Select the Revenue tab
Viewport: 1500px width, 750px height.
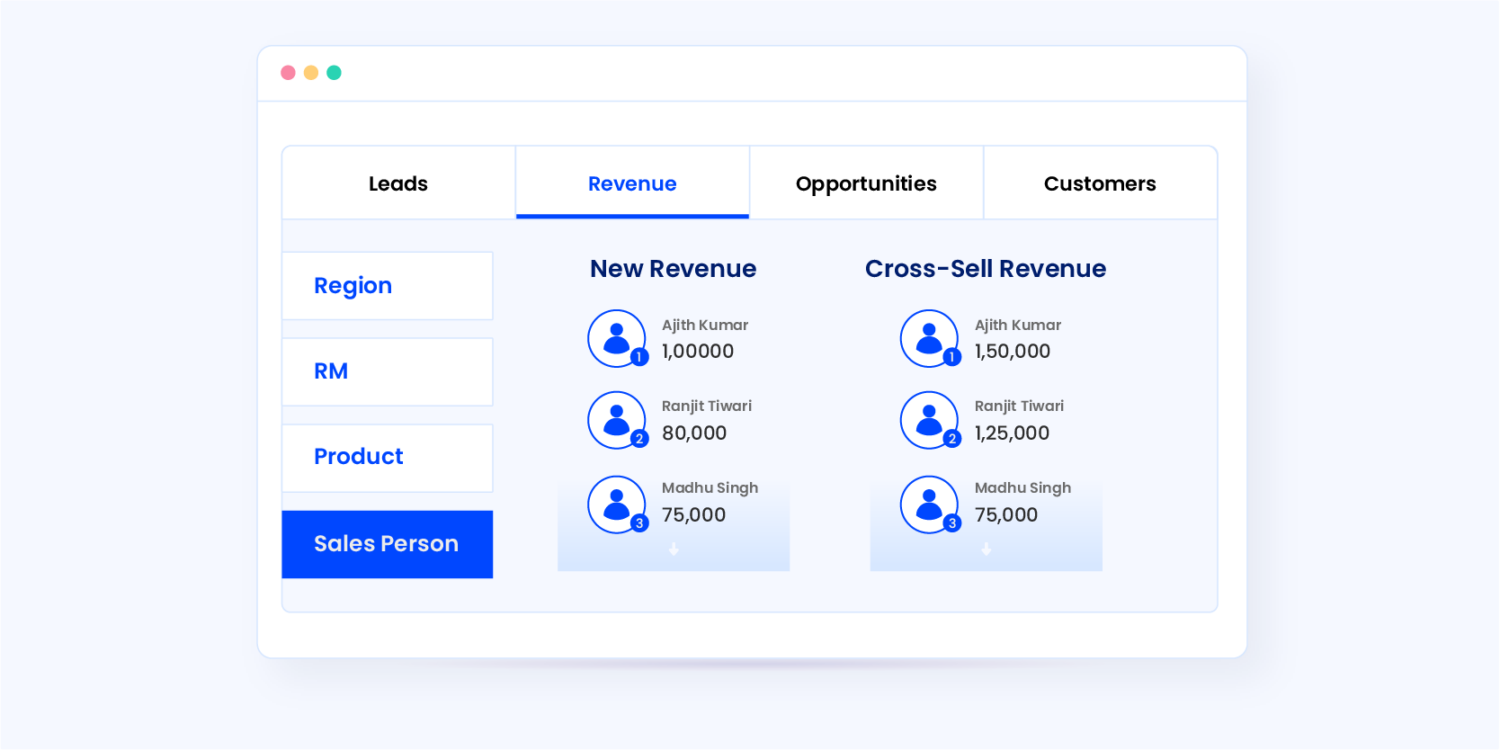(x=632, y=183)
